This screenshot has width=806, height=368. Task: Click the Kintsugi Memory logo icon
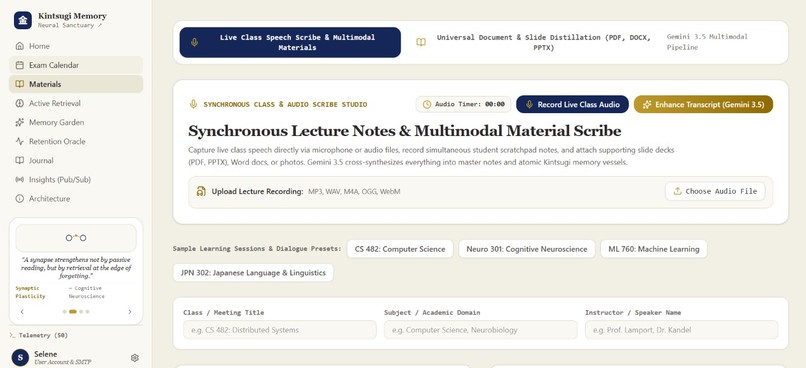point(22,21)
